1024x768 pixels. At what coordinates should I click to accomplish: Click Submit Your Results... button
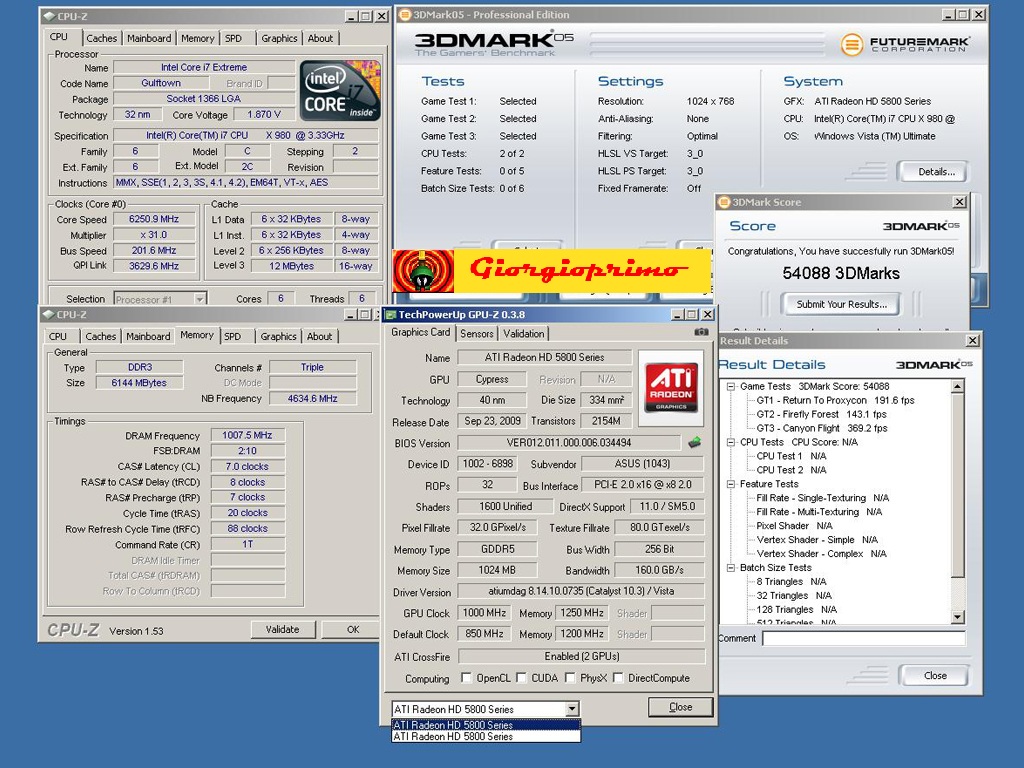click(x=841, y=304)
